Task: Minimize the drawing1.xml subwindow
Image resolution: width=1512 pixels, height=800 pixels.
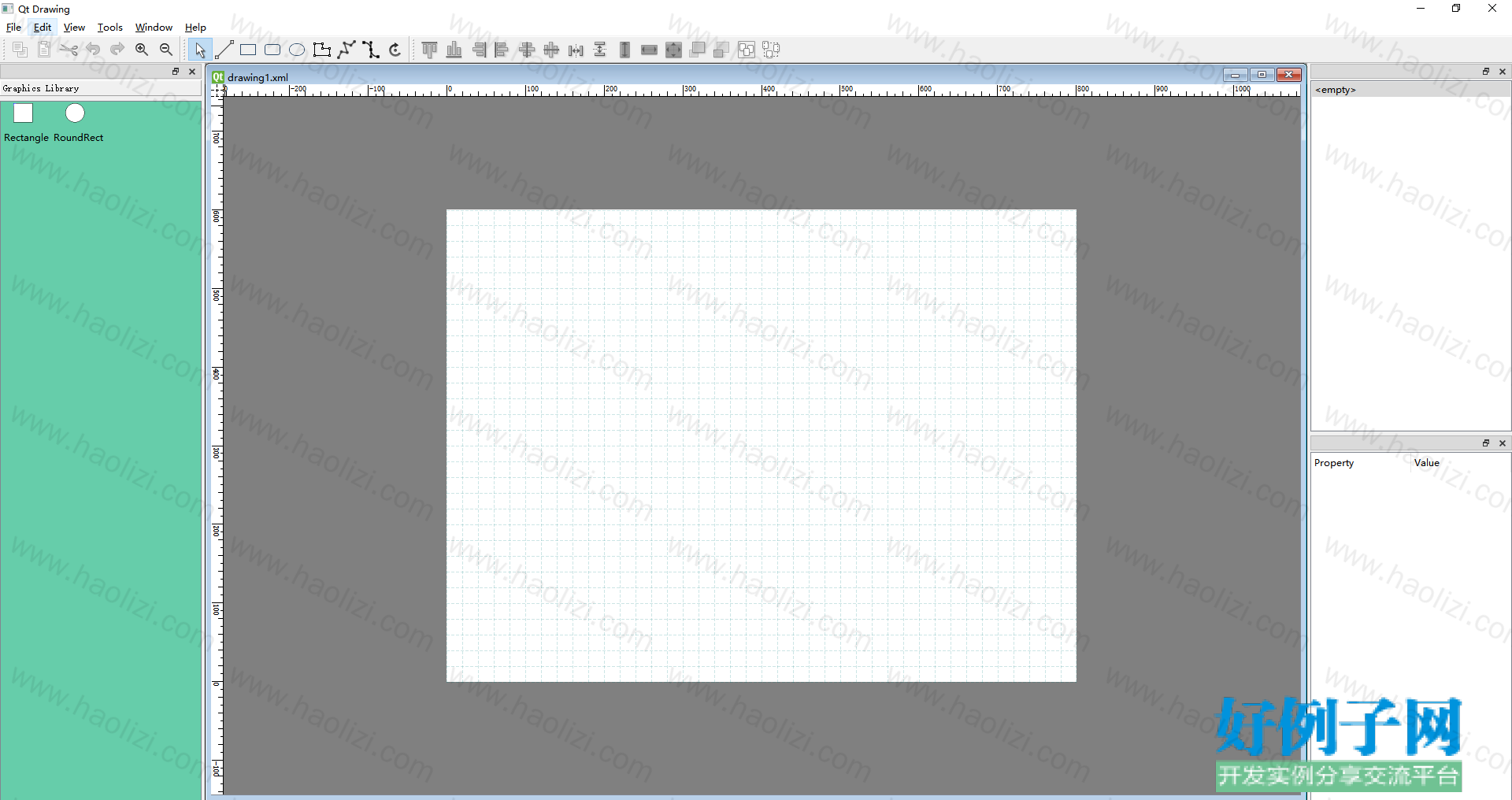Action: [x=1236, y=75]
